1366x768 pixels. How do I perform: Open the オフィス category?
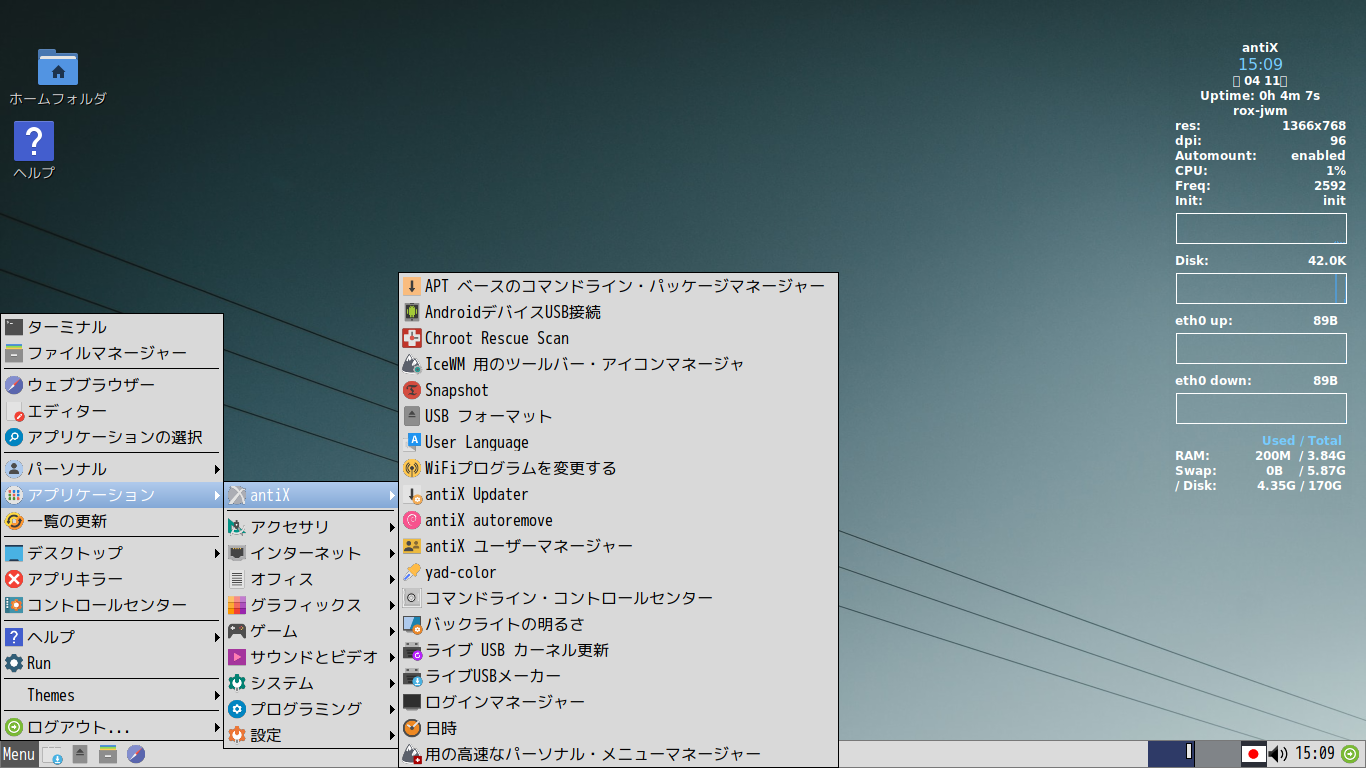pyautogui.click(x=311, y=579)
